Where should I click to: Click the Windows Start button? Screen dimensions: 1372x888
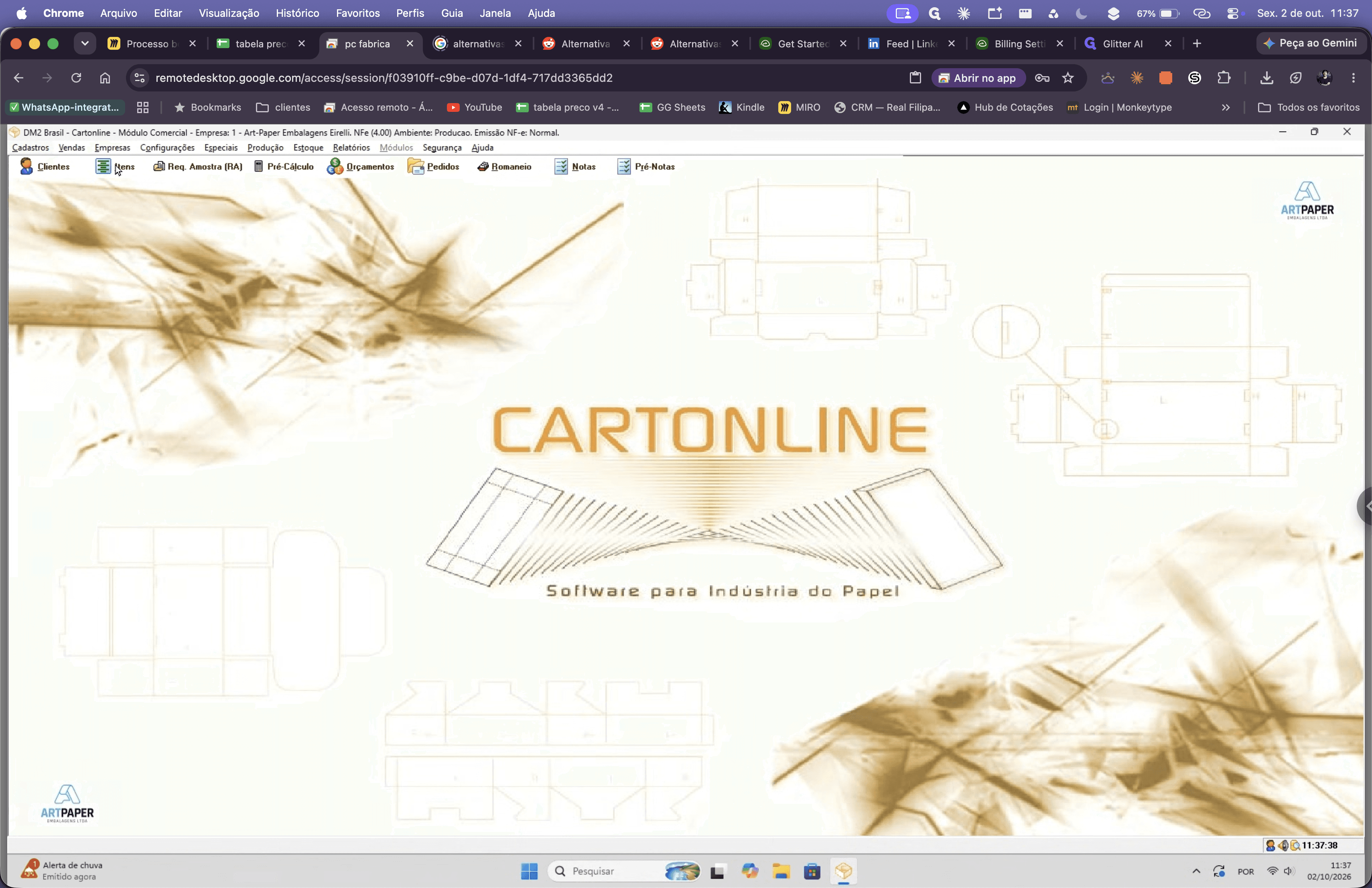coord(529,871)
